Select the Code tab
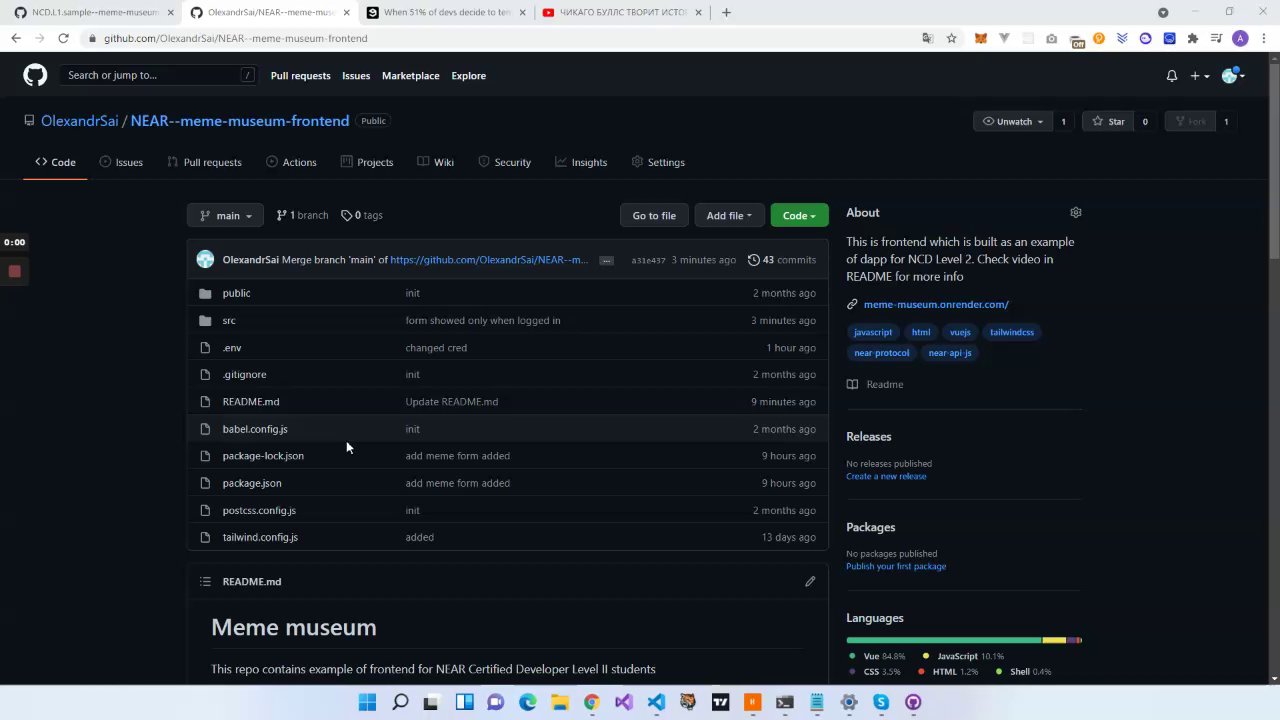 click(x=55, y=162)
